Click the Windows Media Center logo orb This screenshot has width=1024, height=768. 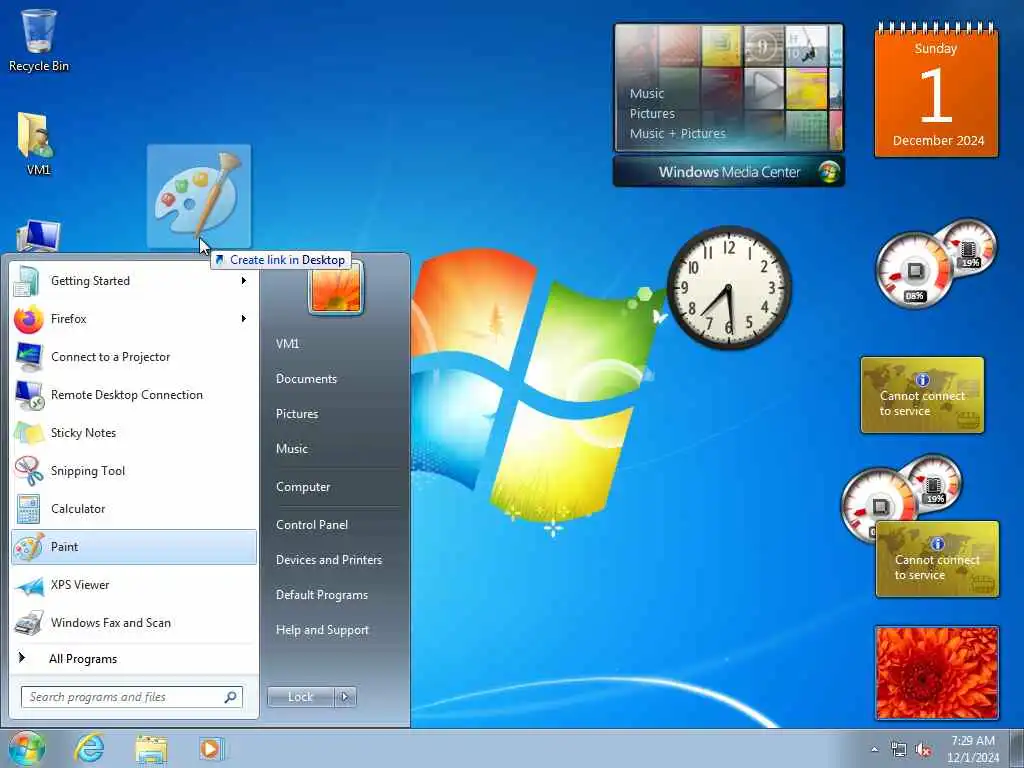[829, 172]
